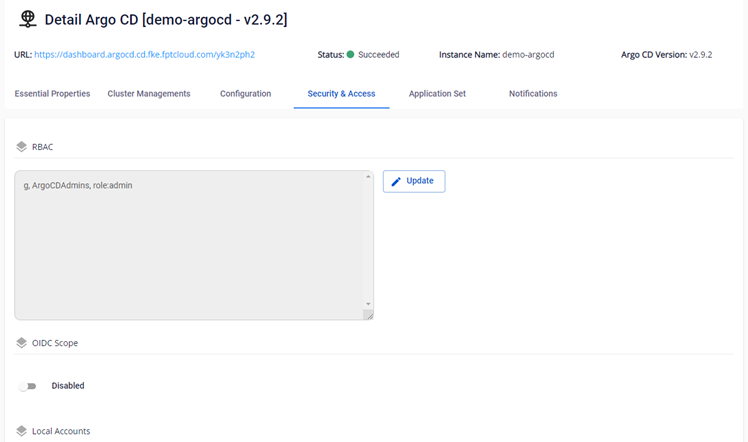
Task: Click the RBAC section layers icon
Action: pos(21,146)
